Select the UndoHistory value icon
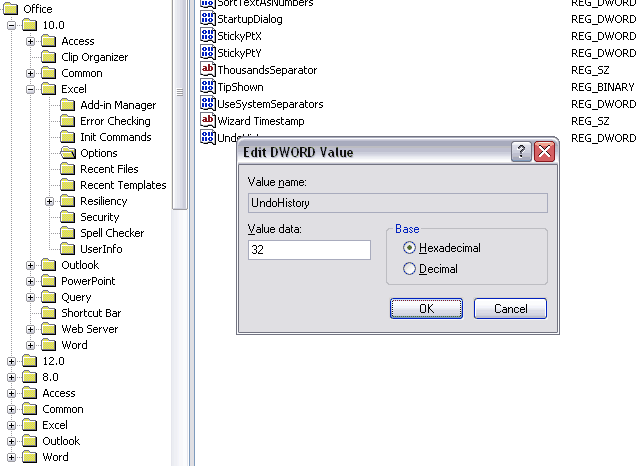642x466 pixels. 208,137
